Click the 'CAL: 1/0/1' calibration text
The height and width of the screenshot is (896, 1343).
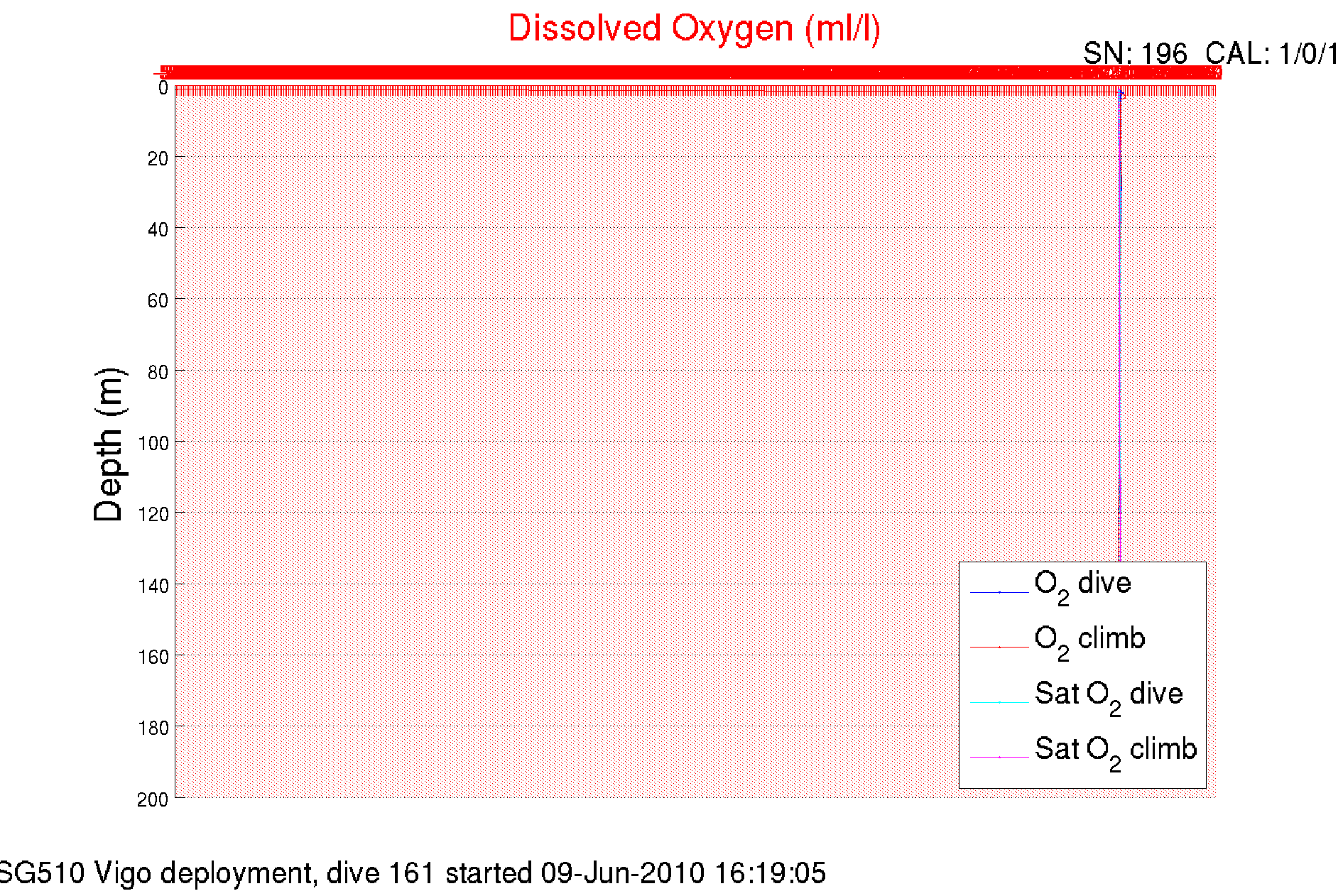click(x=1273, y=53)
